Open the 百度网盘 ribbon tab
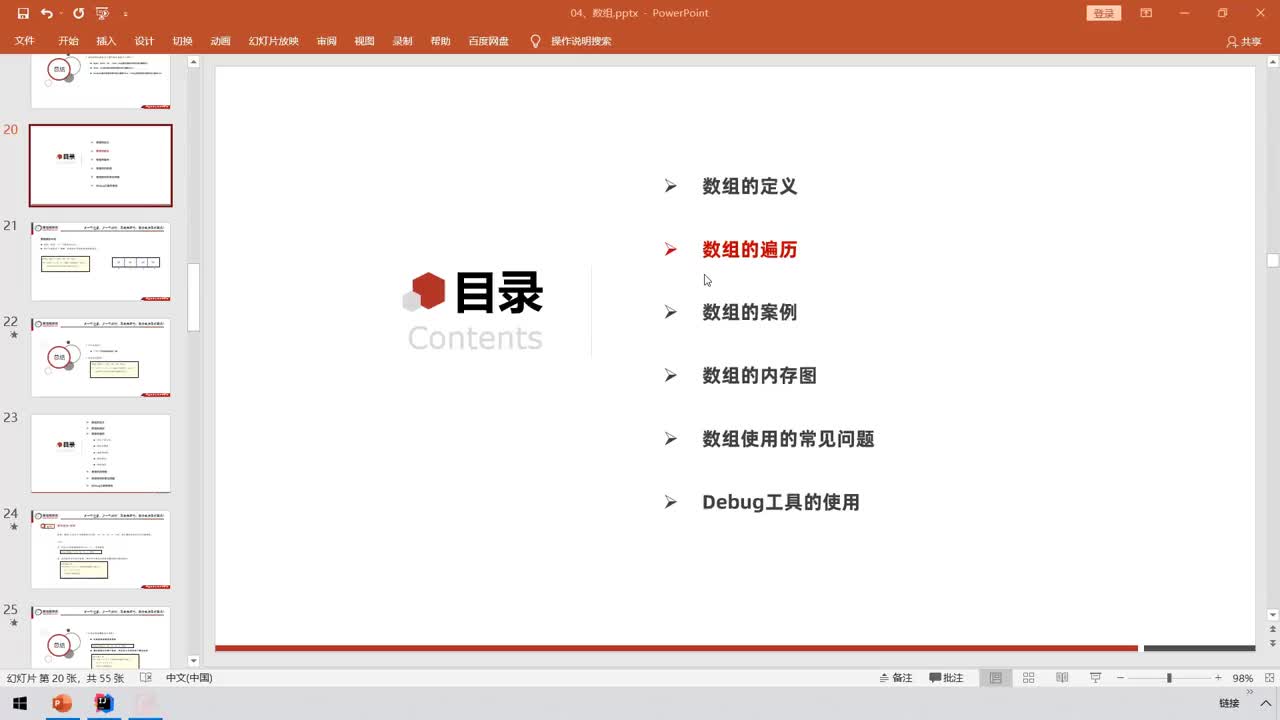This screenshot has height=720, width=1280. tap(488, 41)
